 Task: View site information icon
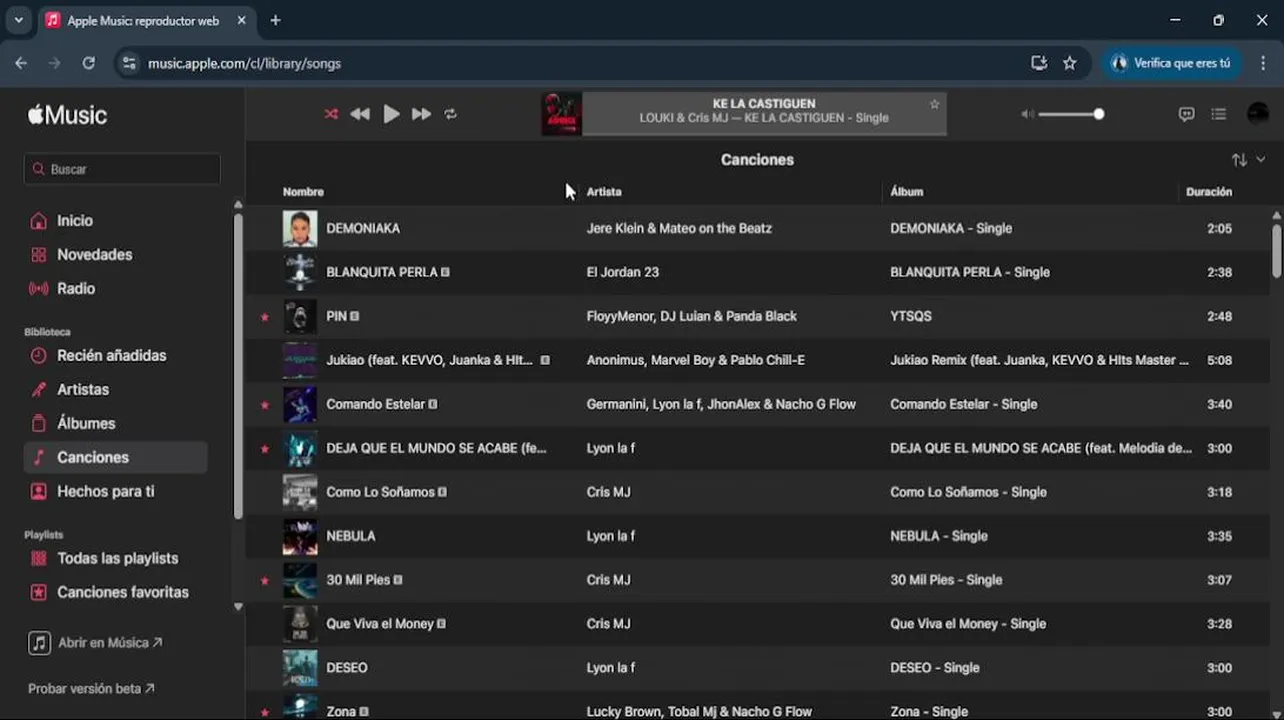click(128, 63)
